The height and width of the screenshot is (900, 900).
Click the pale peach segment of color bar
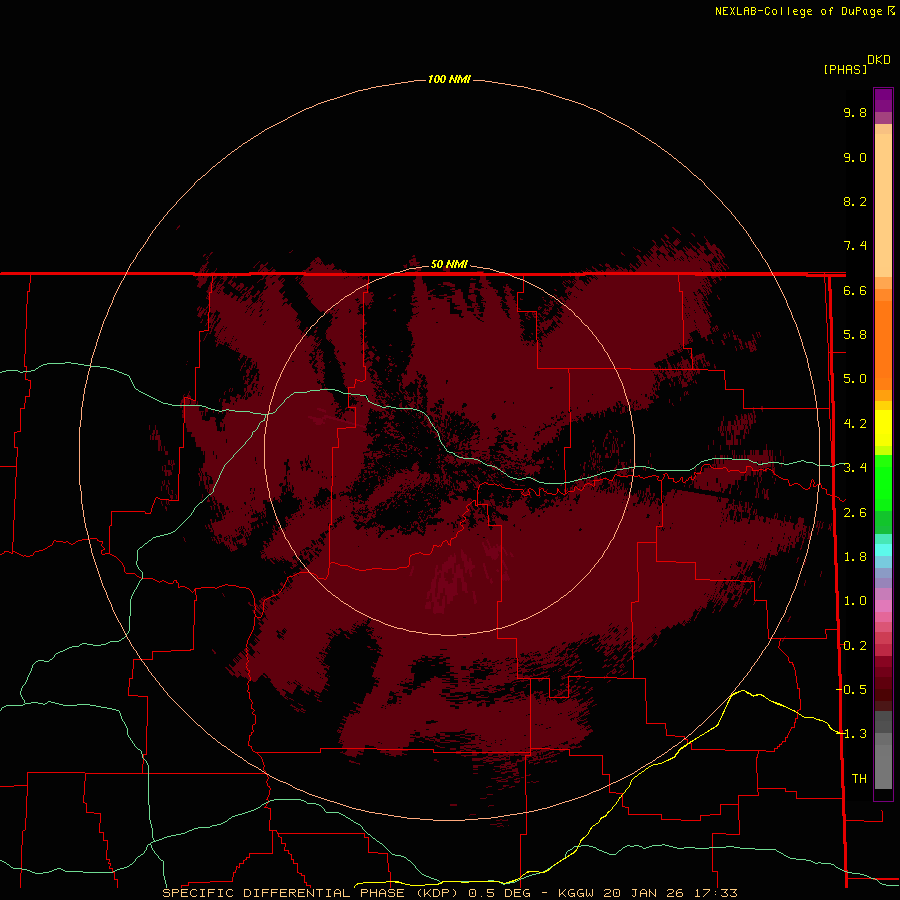pos(883,204)
